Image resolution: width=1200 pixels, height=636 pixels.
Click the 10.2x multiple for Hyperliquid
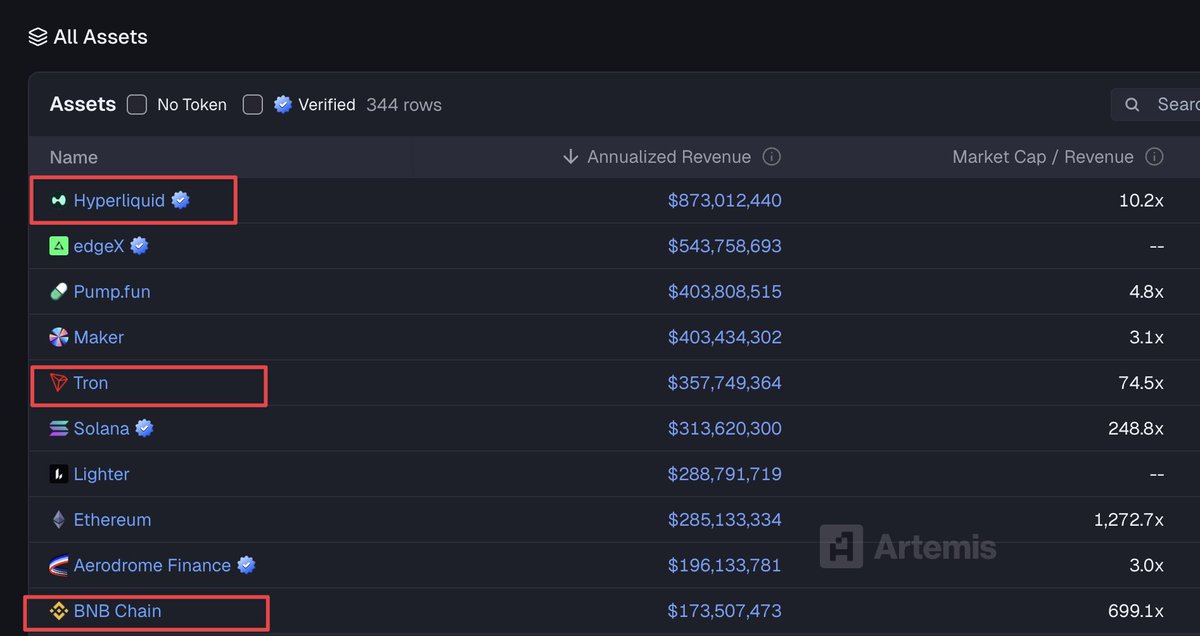click(1141, 201)
